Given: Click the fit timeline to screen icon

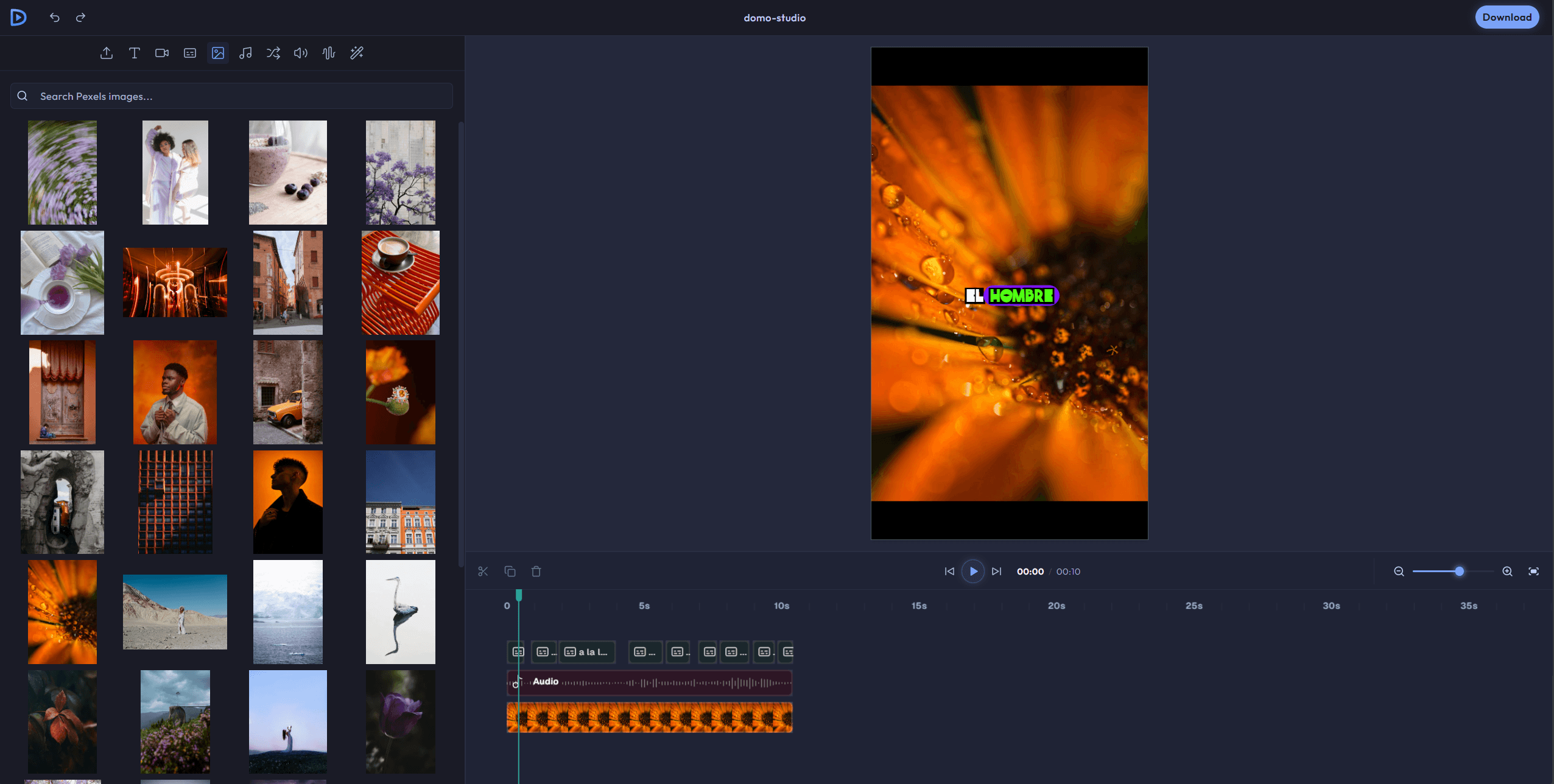Looking at the screenshot, I should 1533,572.
